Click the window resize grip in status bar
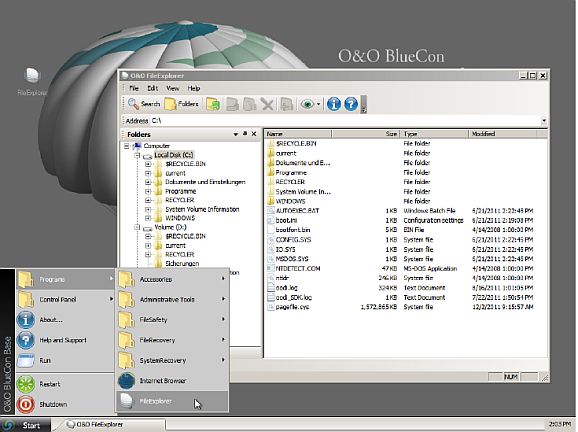This screenshot has height=432, width=578. [544, 377]
